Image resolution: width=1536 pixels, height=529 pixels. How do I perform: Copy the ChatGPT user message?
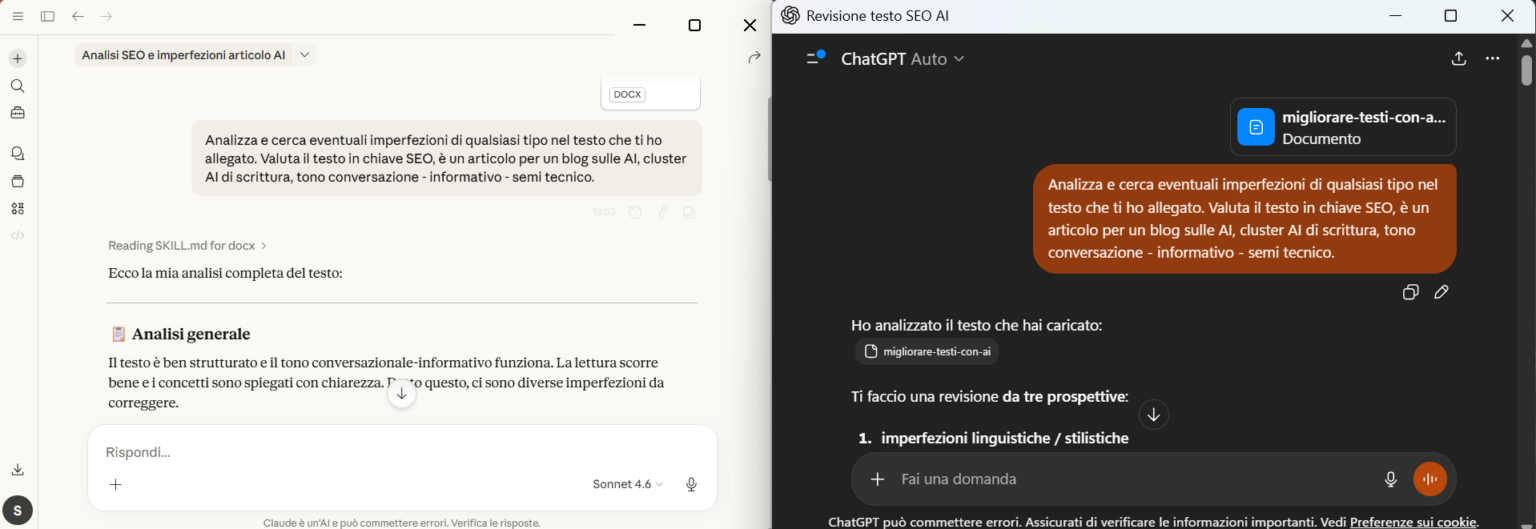pos(1410,292)
